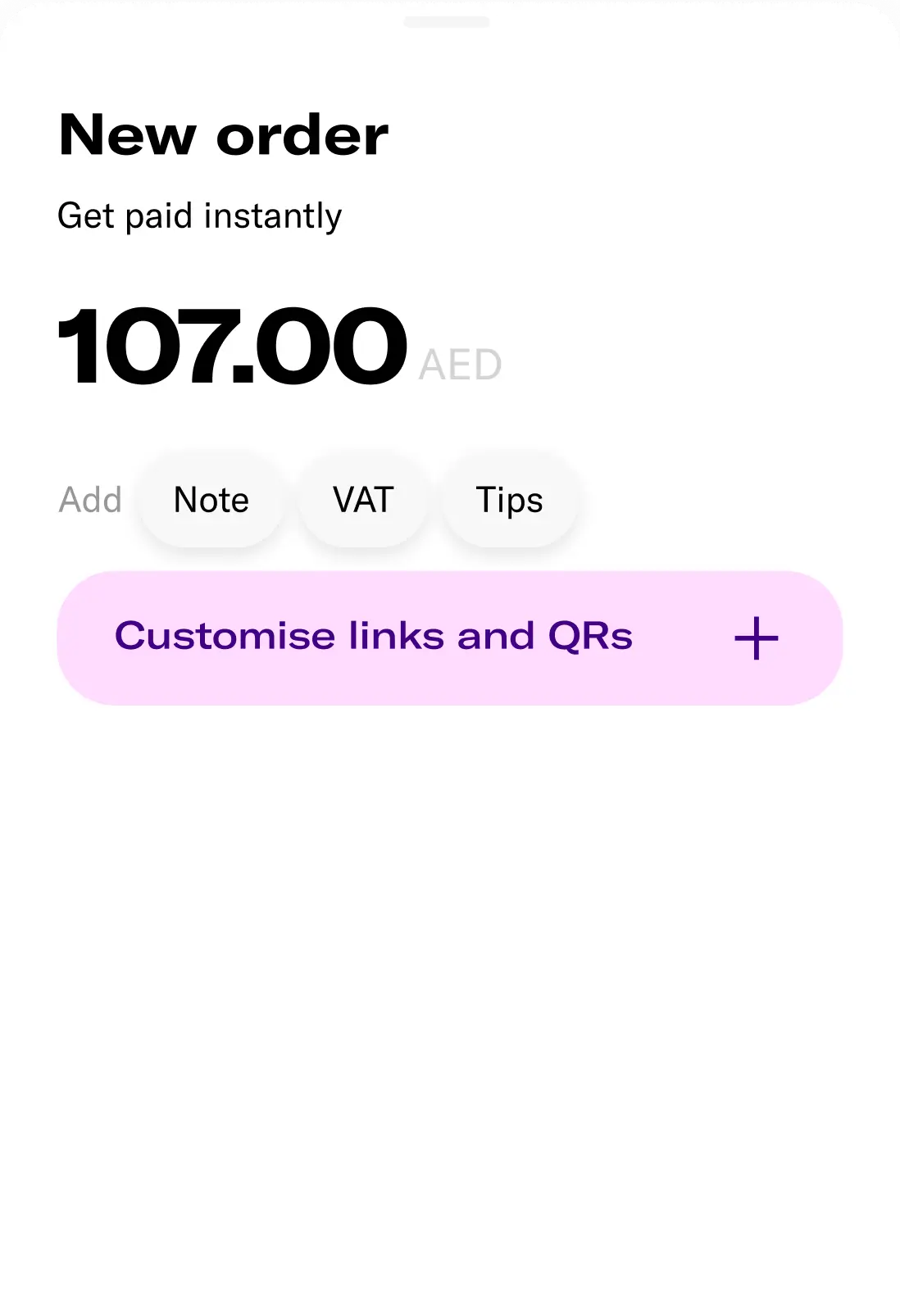Select the pink Customise banner
The width and height of the screenshot is (900, 1316).
click(449, 638)
